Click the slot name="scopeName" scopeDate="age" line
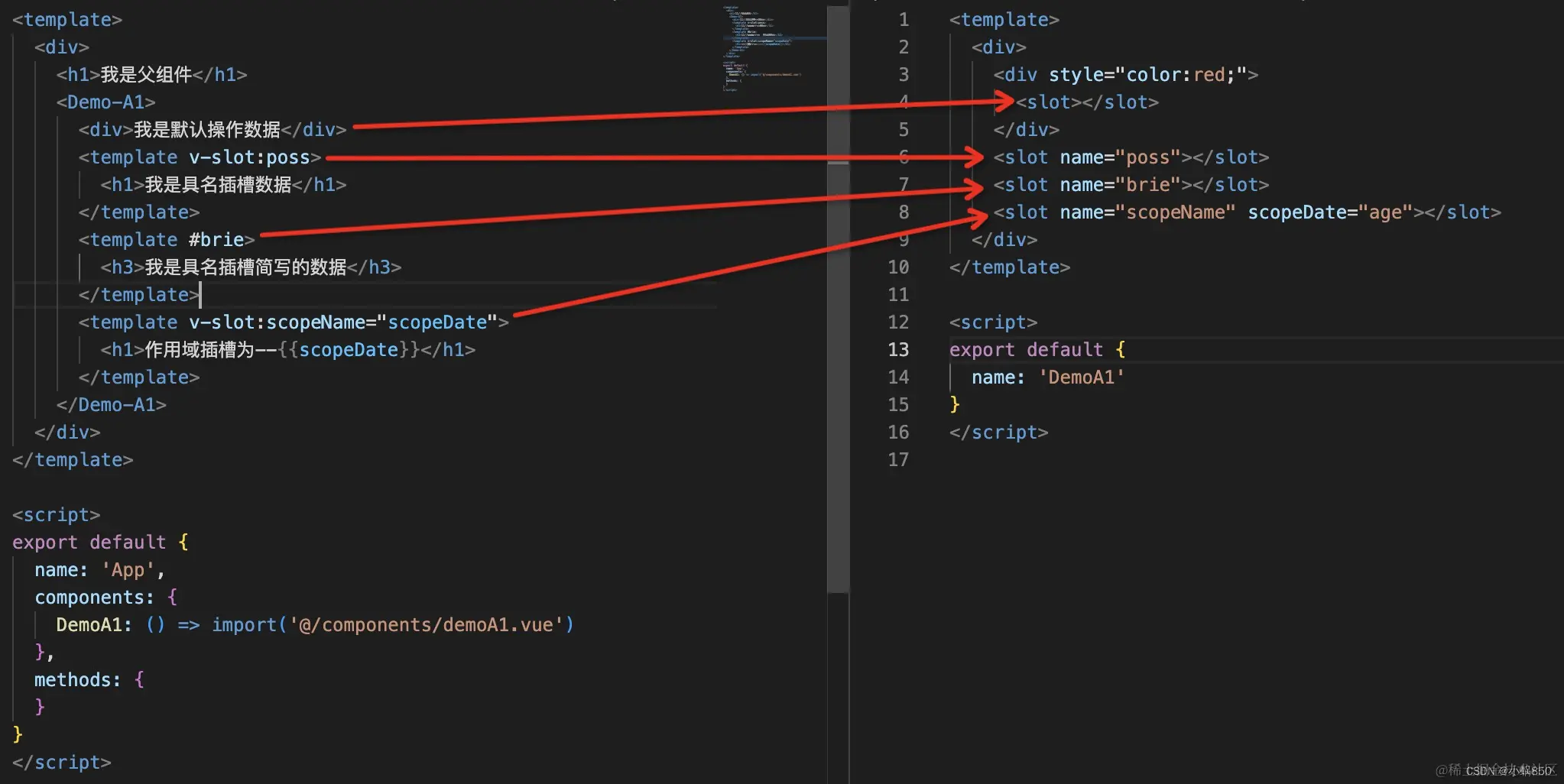Screen dimensions: 1564x784 [1247, 212]
